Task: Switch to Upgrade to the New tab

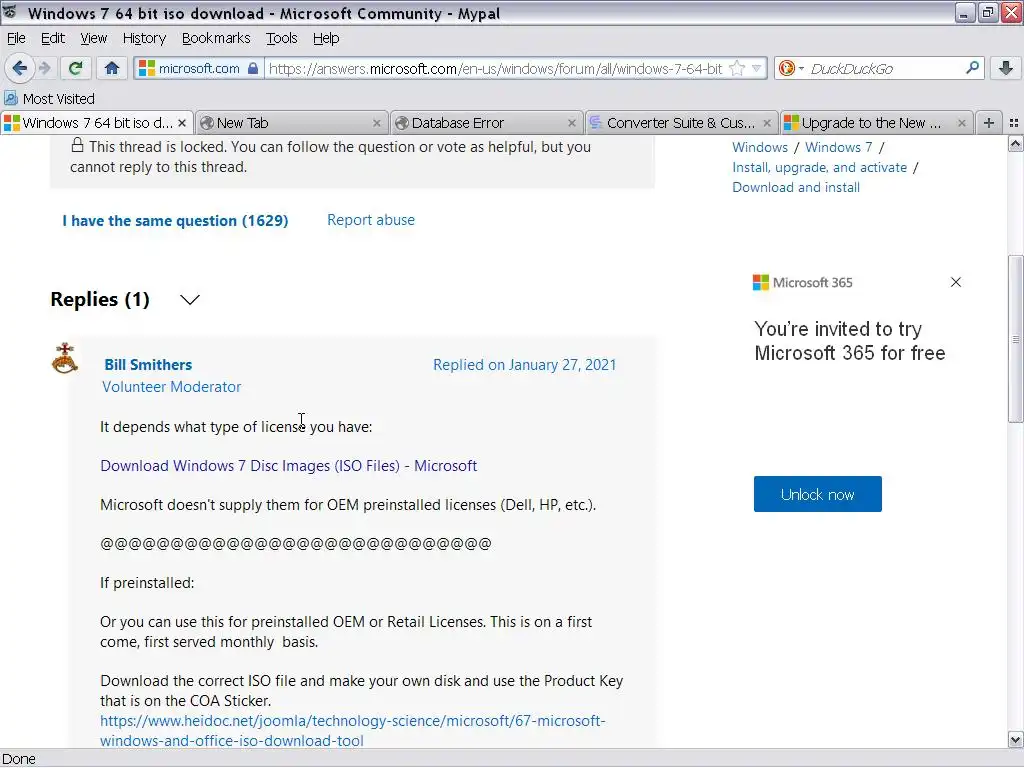Action: click(876, 123)
